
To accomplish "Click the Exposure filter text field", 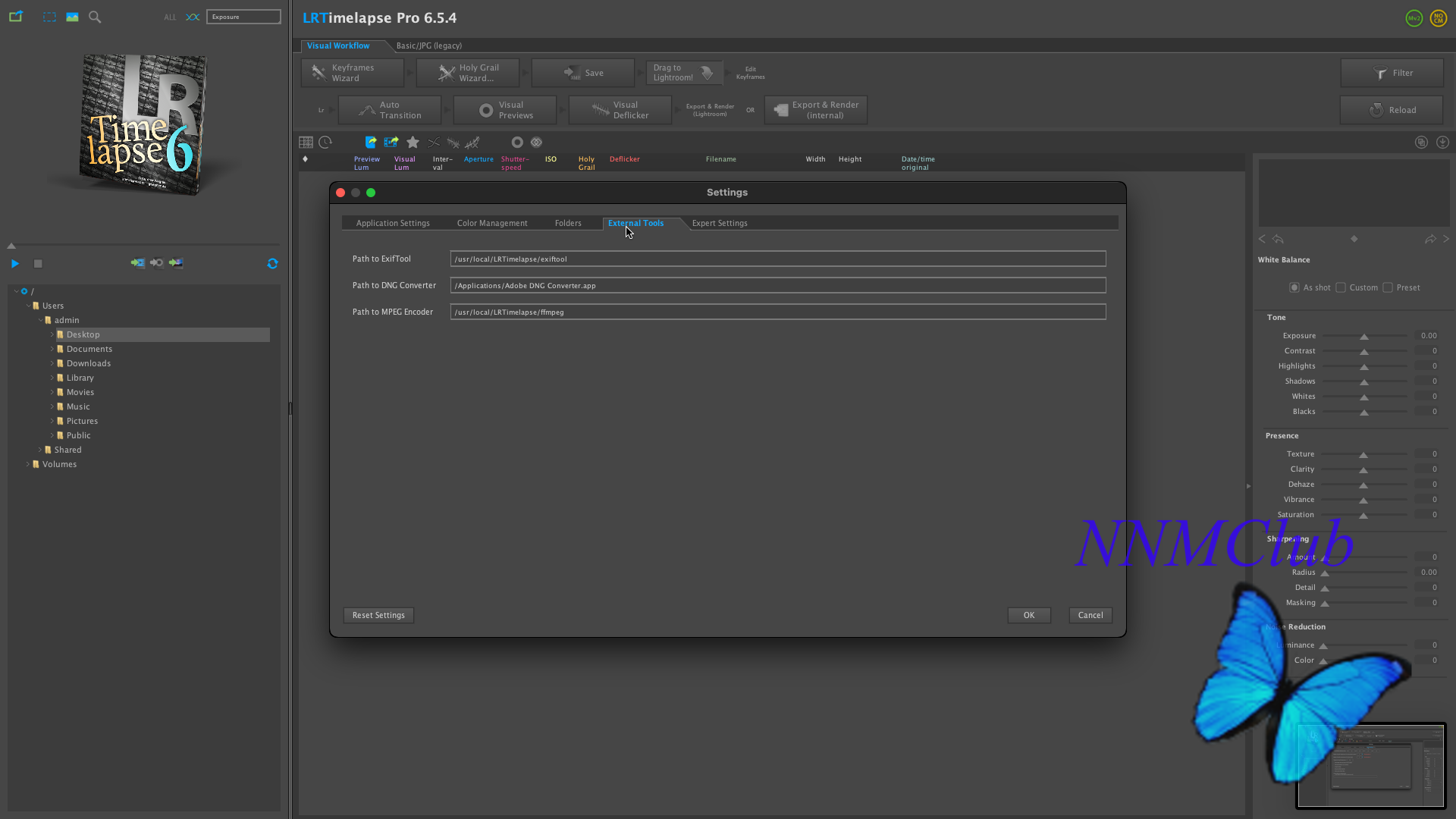I will tap(243, 17).
